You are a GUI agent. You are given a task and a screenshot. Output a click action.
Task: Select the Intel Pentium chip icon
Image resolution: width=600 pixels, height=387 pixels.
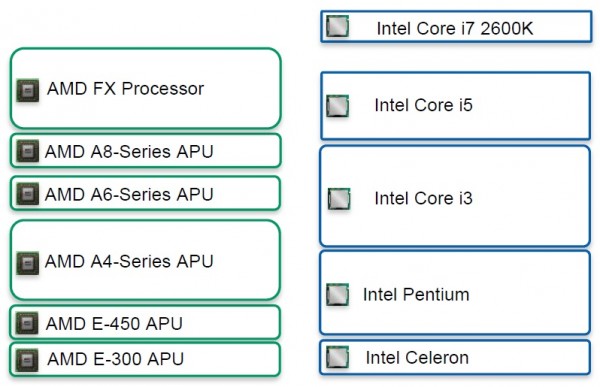point(338,294)
